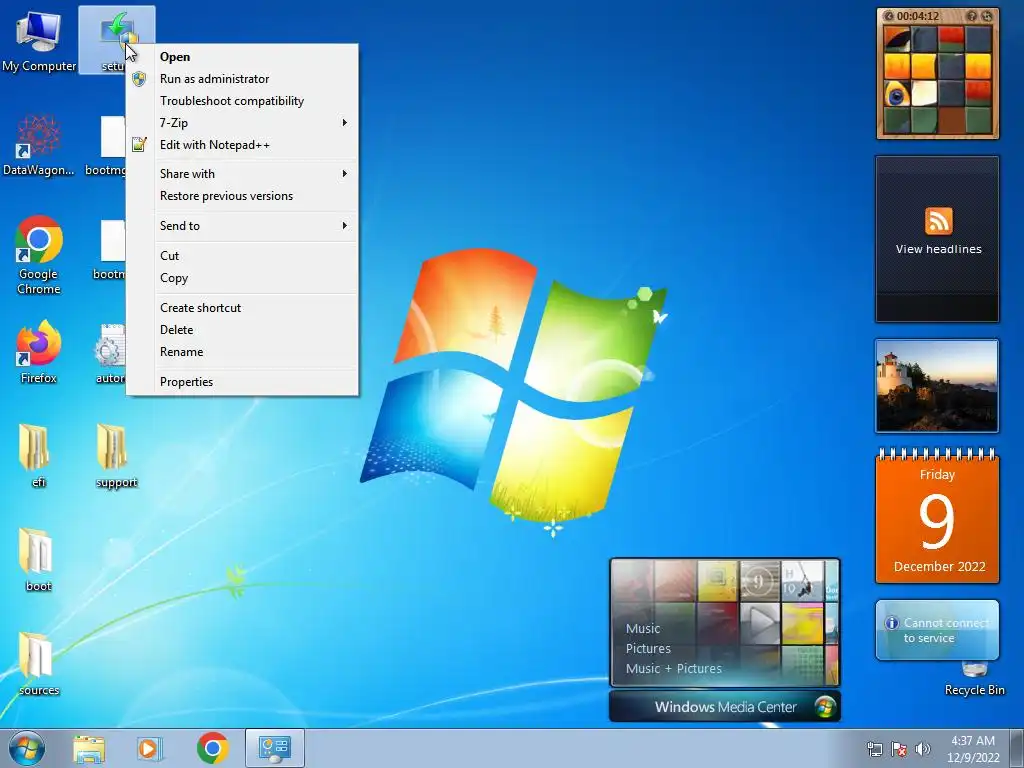Click the taskbar clock showing 4:37 AM
The image size is (1024, 768).
point(973,749)
